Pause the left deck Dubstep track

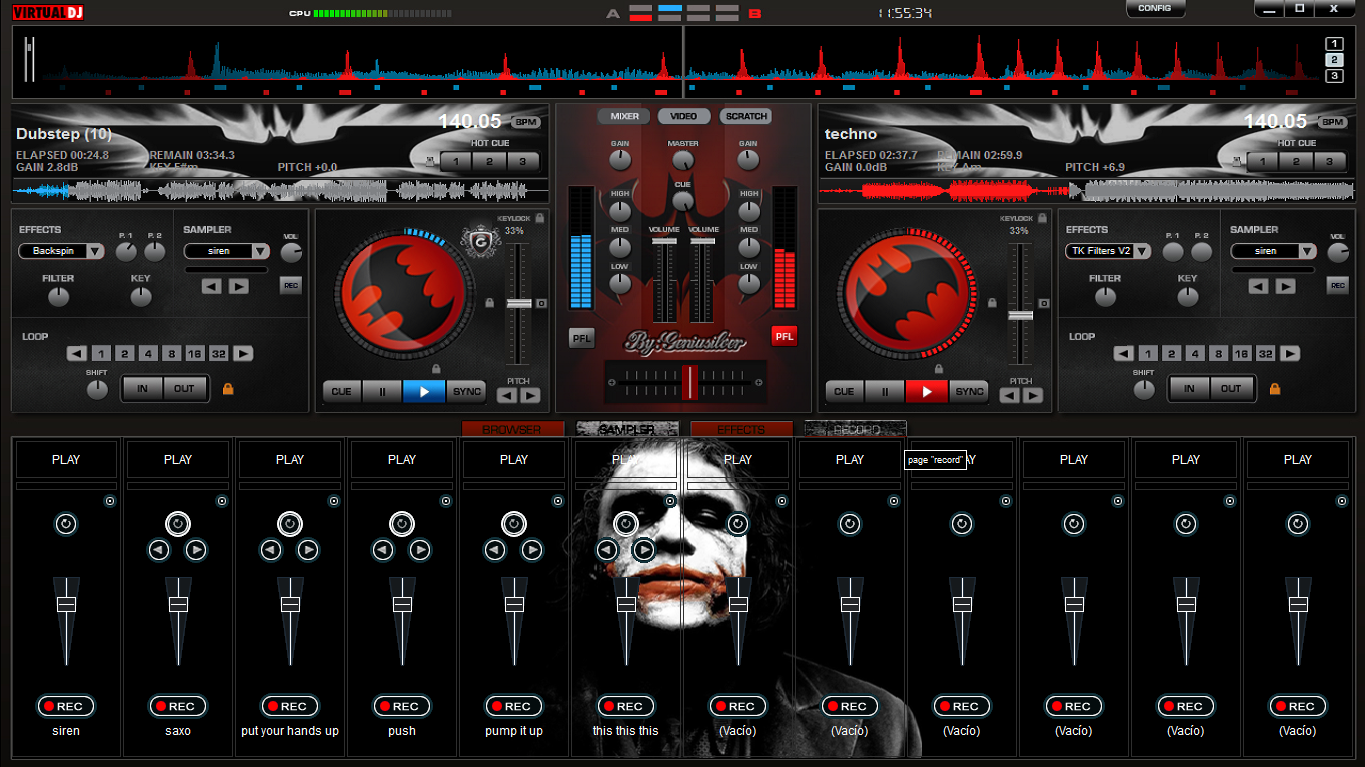click(382, 392)
